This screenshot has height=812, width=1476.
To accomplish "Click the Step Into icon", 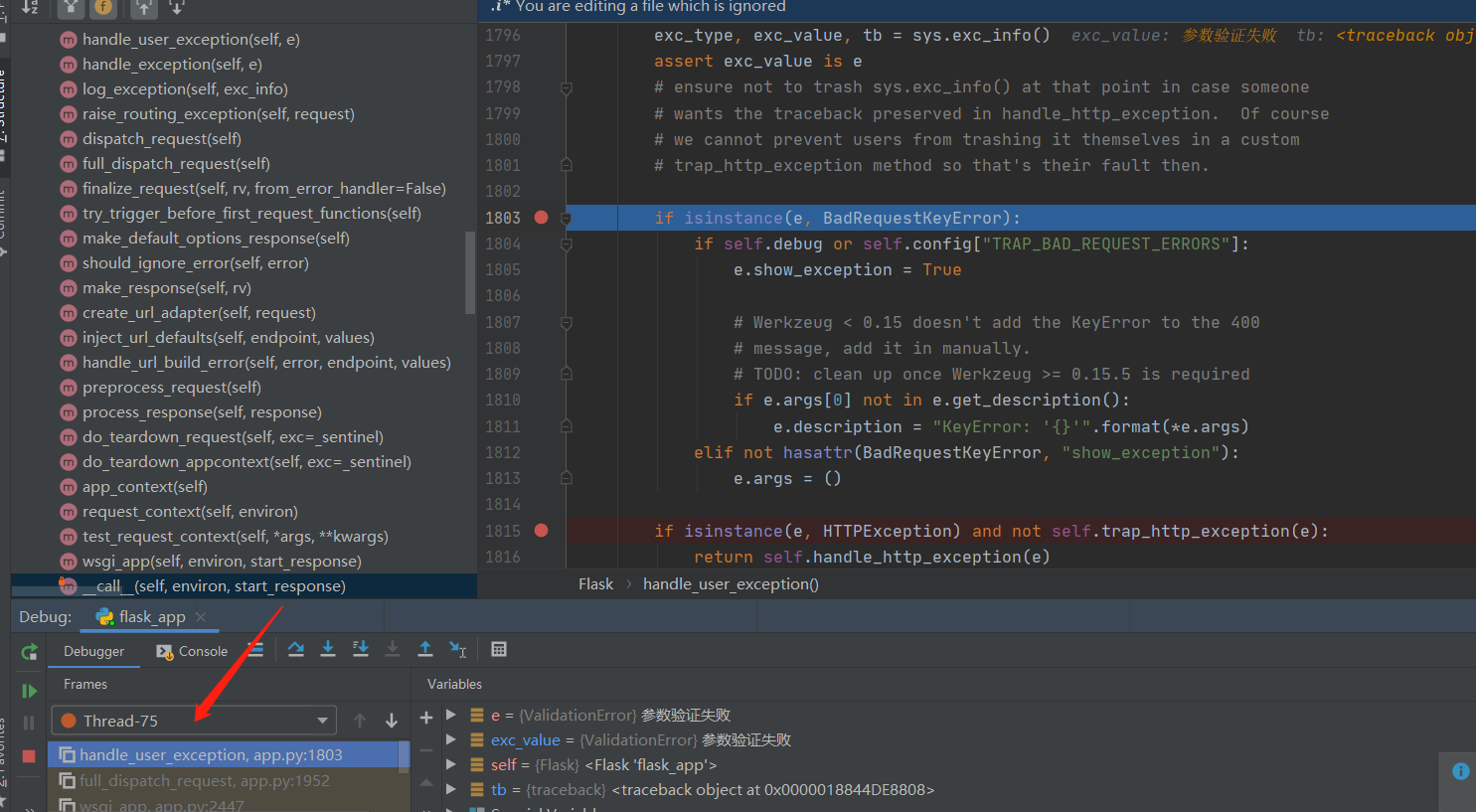I will [x=328, y=649].
